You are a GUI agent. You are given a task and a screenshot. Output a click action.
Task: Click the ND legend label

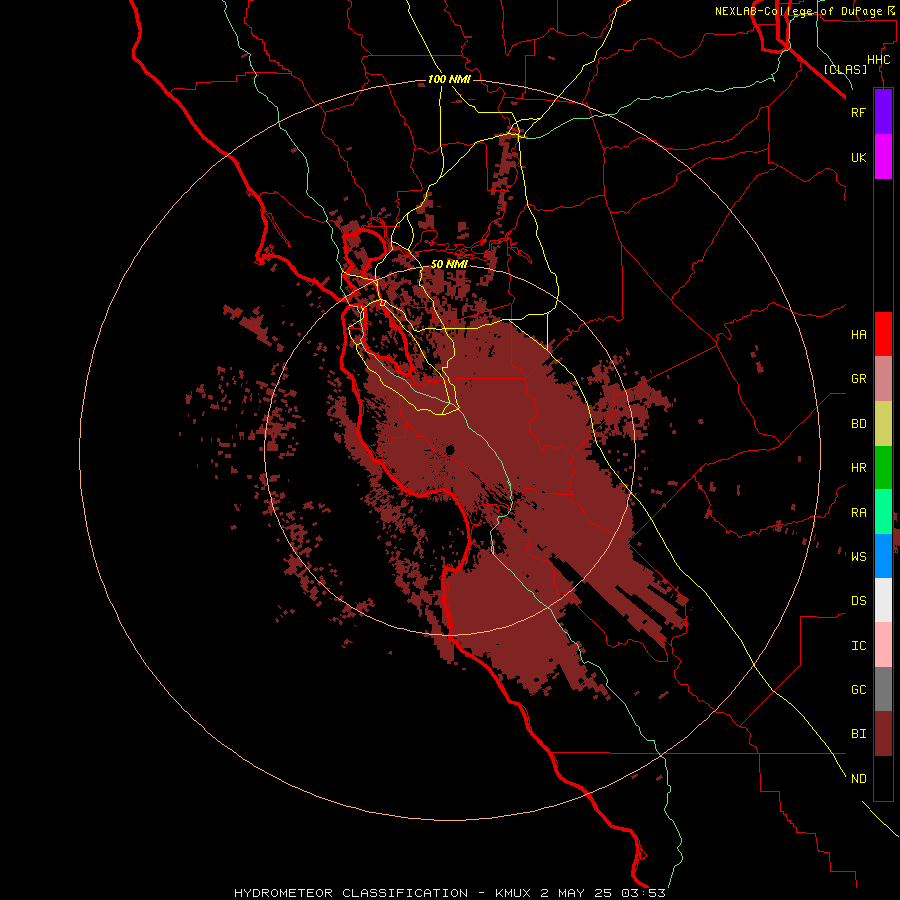coord(858,779)
